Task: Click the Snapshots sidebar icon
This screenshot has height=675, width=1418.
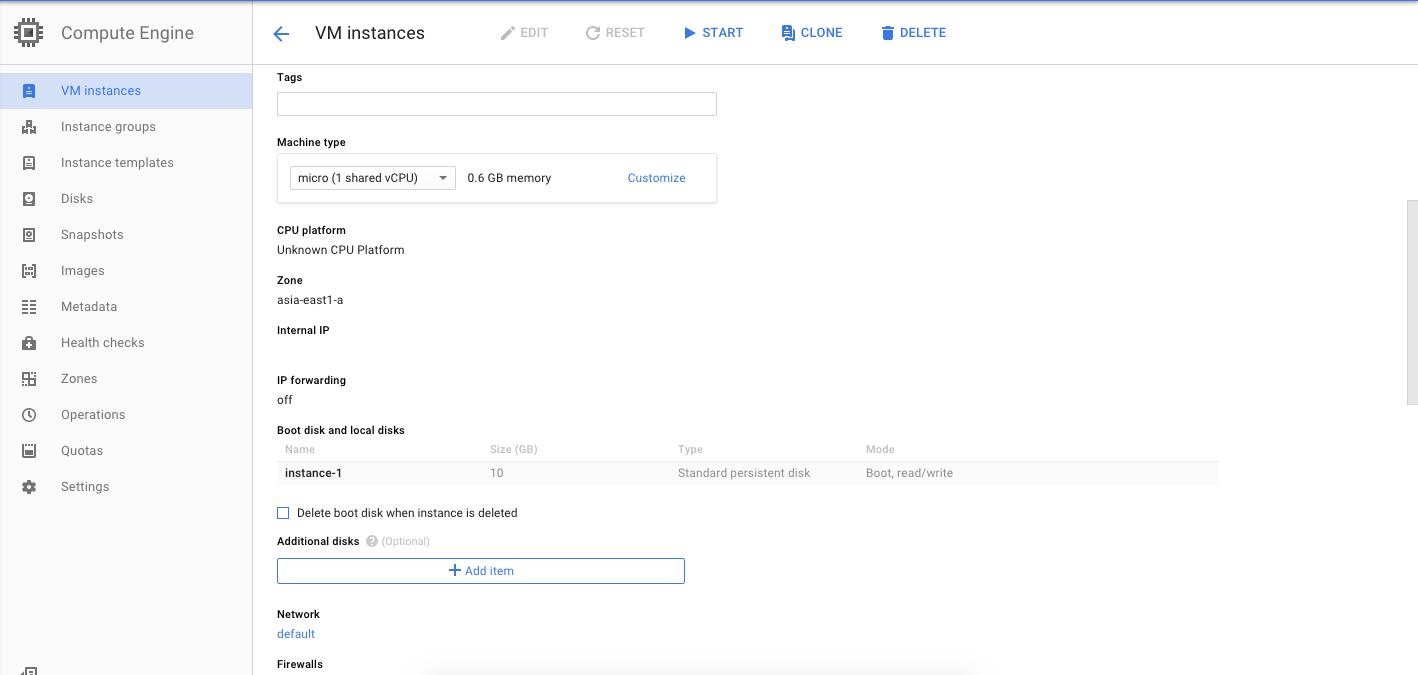Action: (29, 235)
